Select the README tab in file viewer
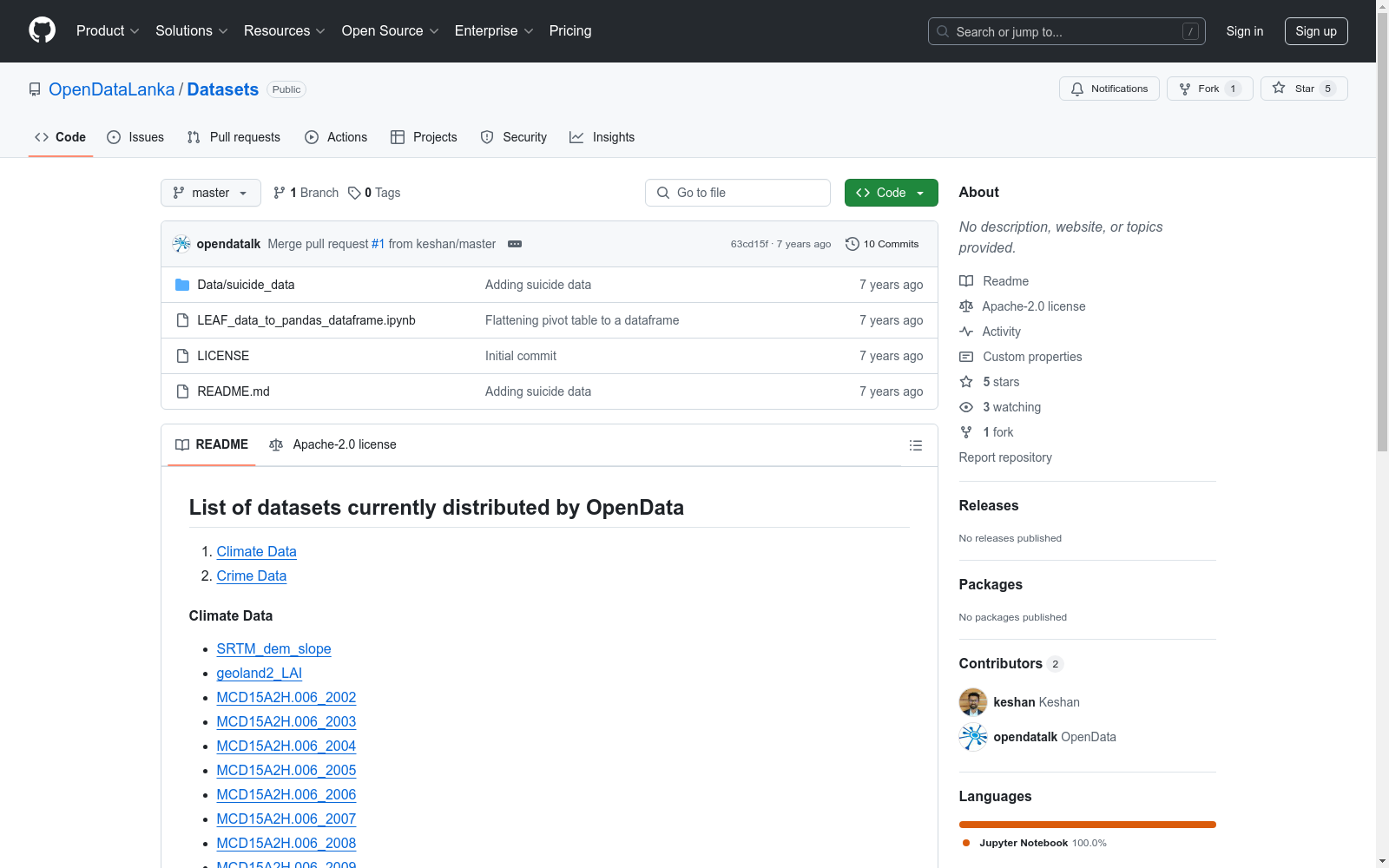Image resolution: width=1389 pixels, height=868 pixels. click(212, 444)
